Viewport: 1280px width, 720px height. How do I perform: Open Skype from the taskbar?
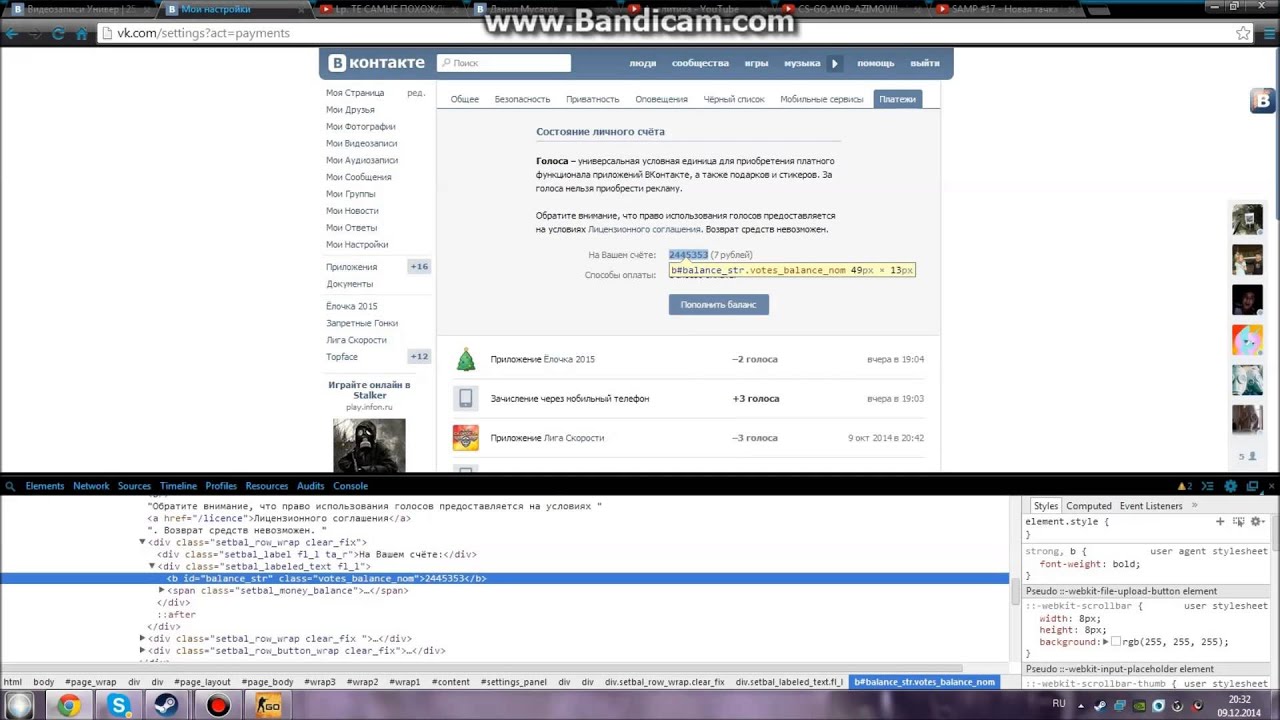118,706
